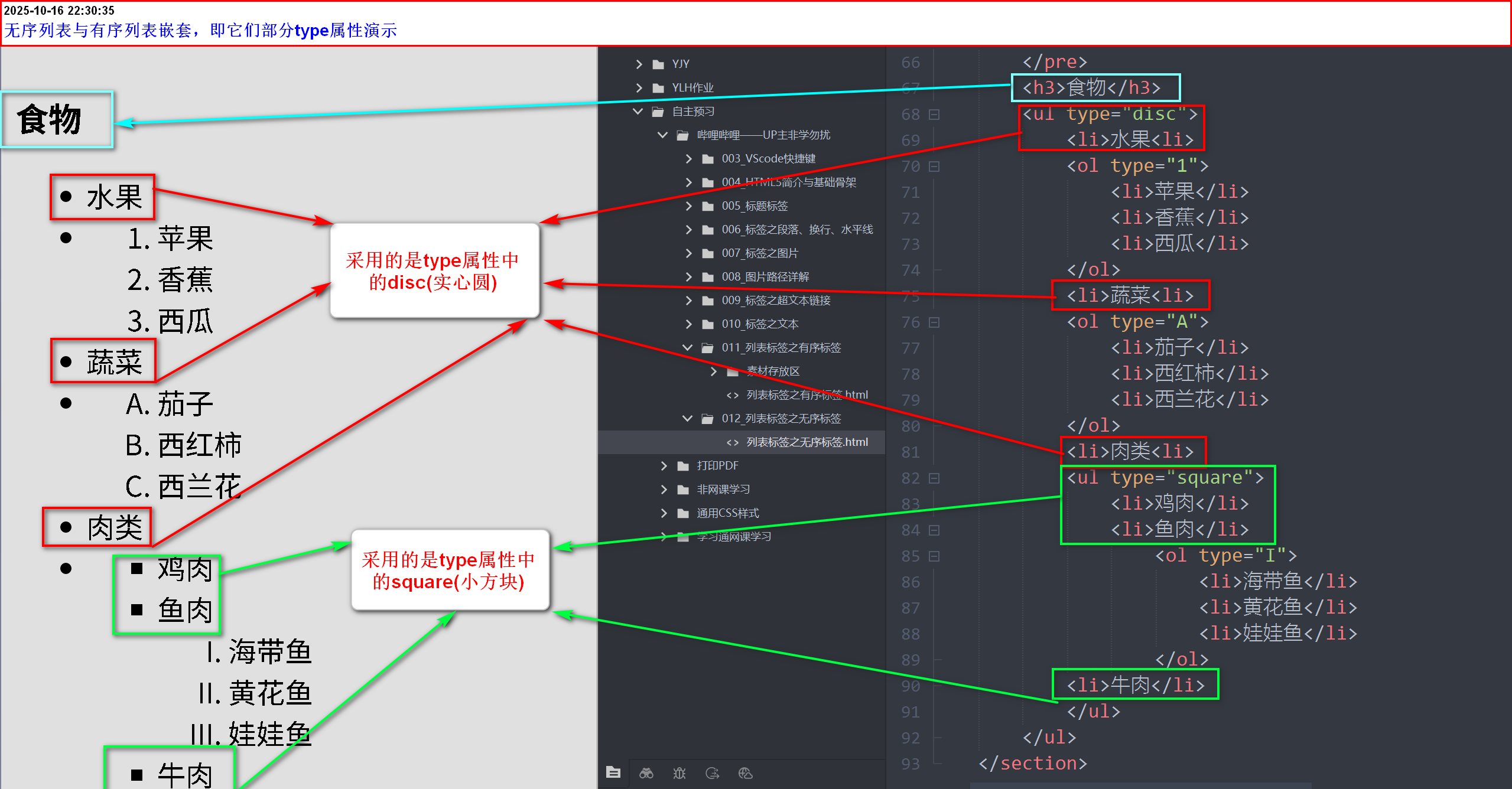
Task: Click the binoculars search icon
Action: pos(646,773)
